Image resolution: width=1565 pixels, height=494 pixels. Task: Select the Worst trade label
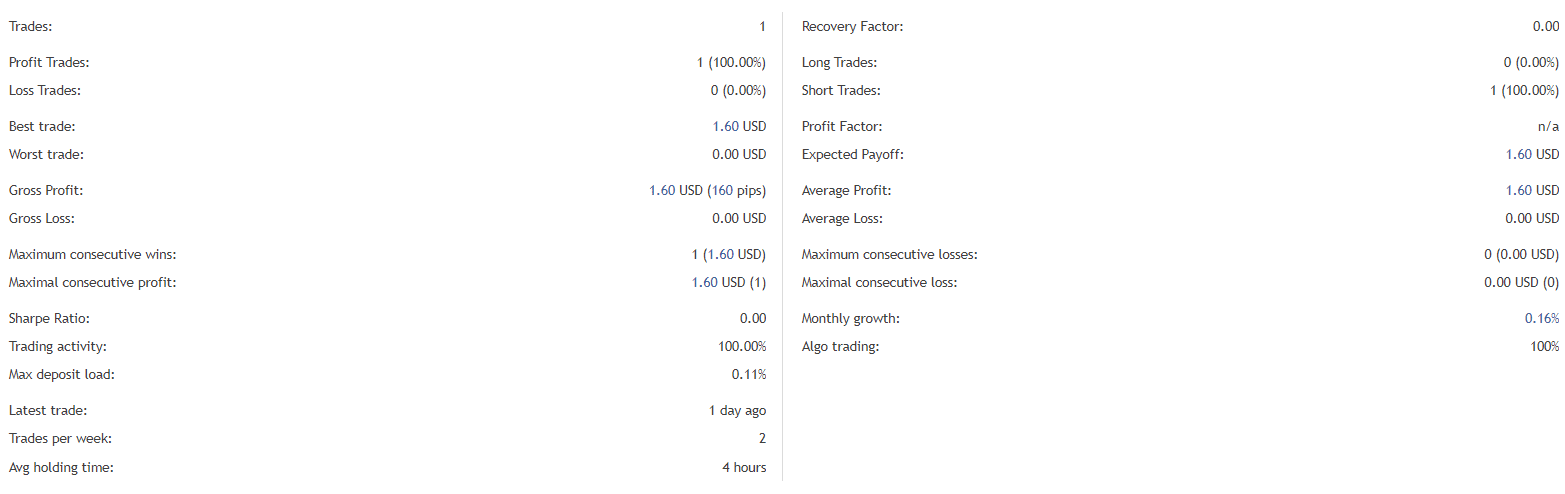click(46, 155)
